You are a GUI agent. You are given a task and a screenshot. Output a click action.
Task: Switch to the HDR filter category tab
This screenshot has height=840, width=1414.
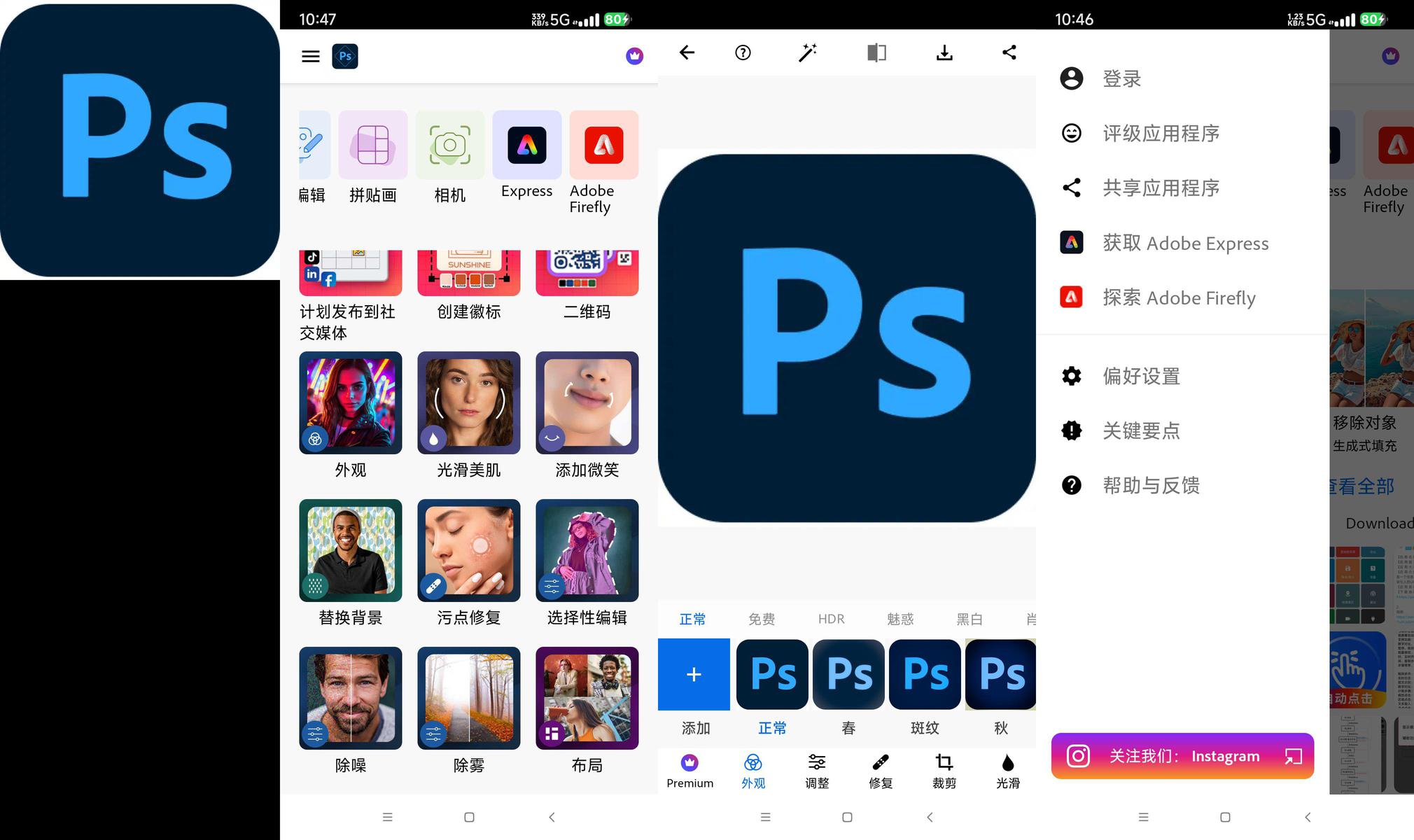coord(831,619)
